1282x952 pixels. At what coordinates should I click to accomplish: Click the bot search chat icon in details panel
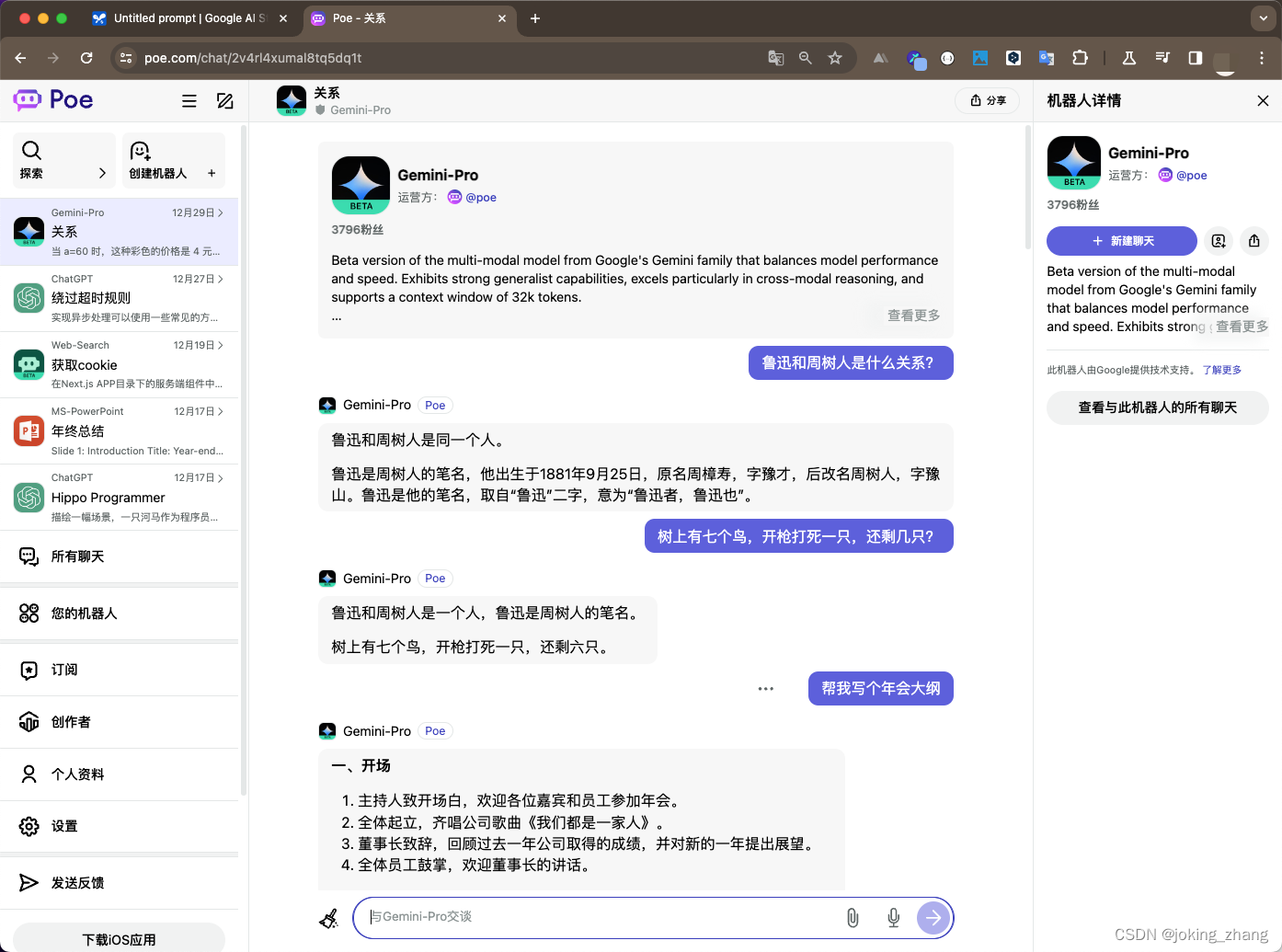[x=1219, y=241]
